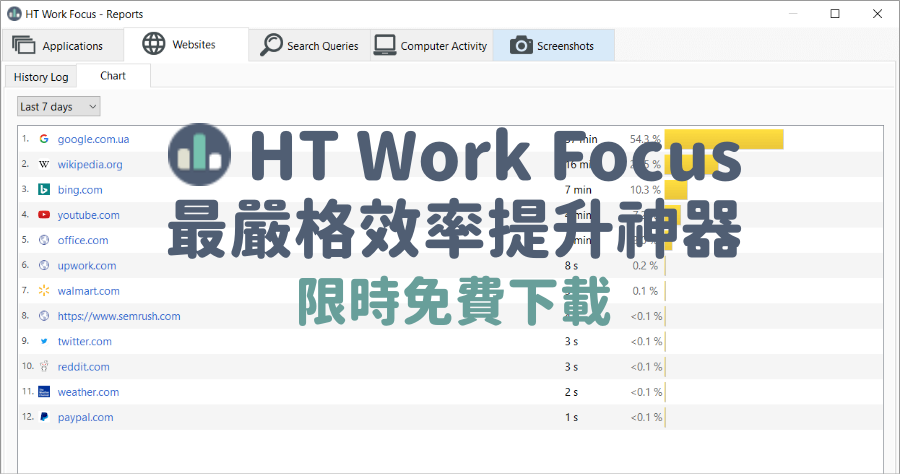Click the Wikipedia favicon in row 2
The height and width of the screenshot is (474, 900).
tap(44, 164)
